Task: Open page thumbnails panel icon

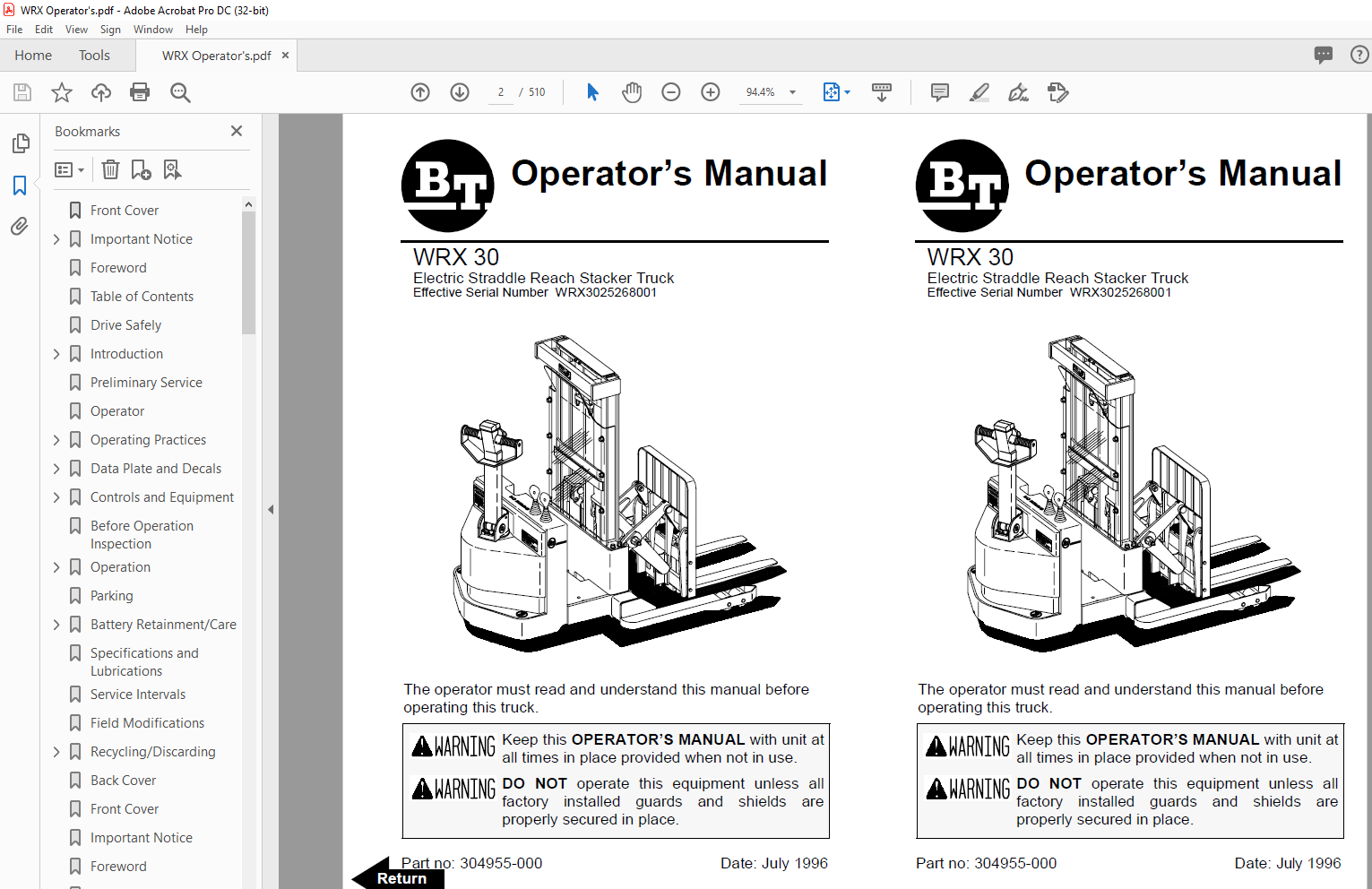Action: [20, 143]
